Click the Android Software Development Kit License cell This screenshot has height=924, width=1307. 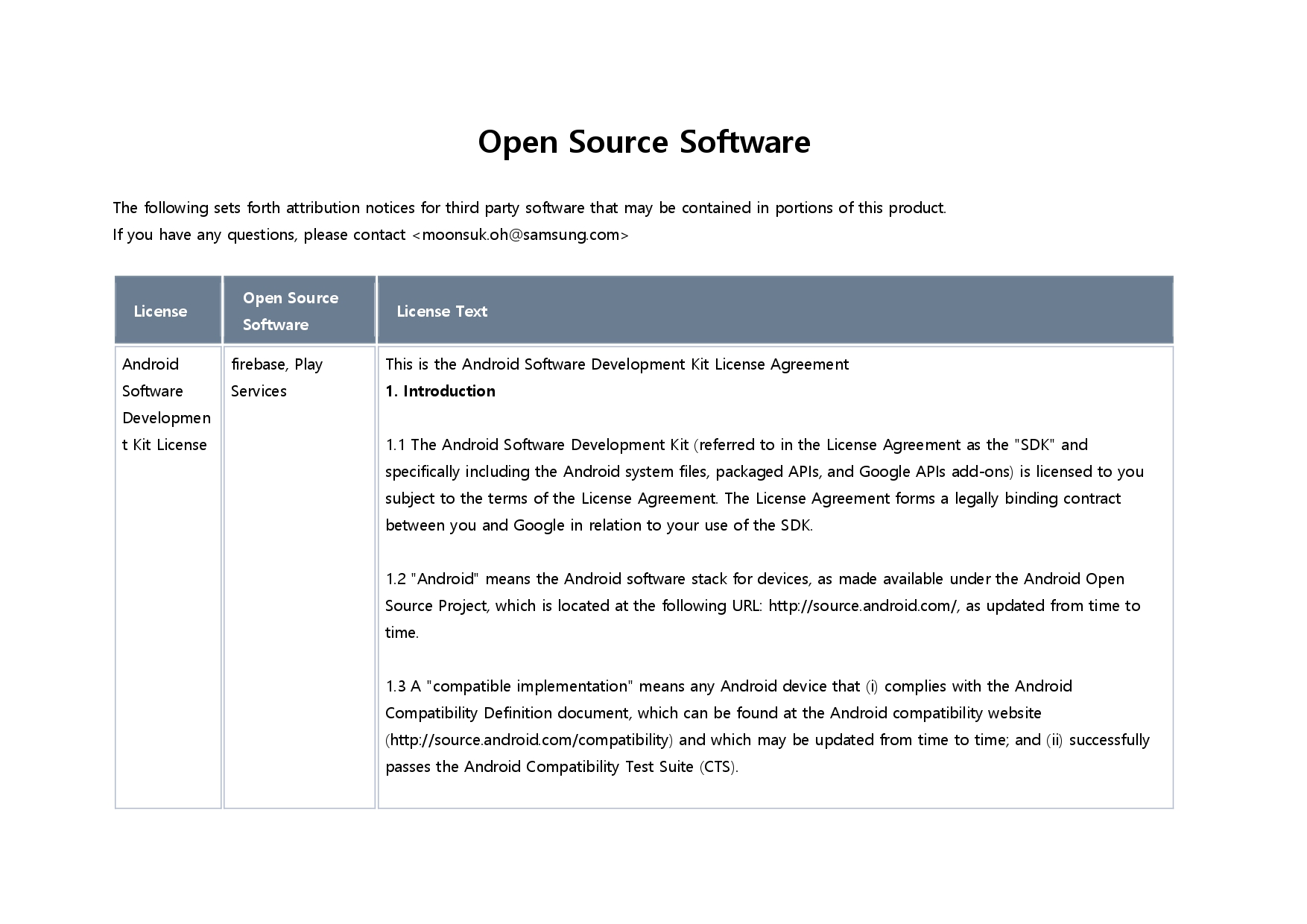coord(165,405)
